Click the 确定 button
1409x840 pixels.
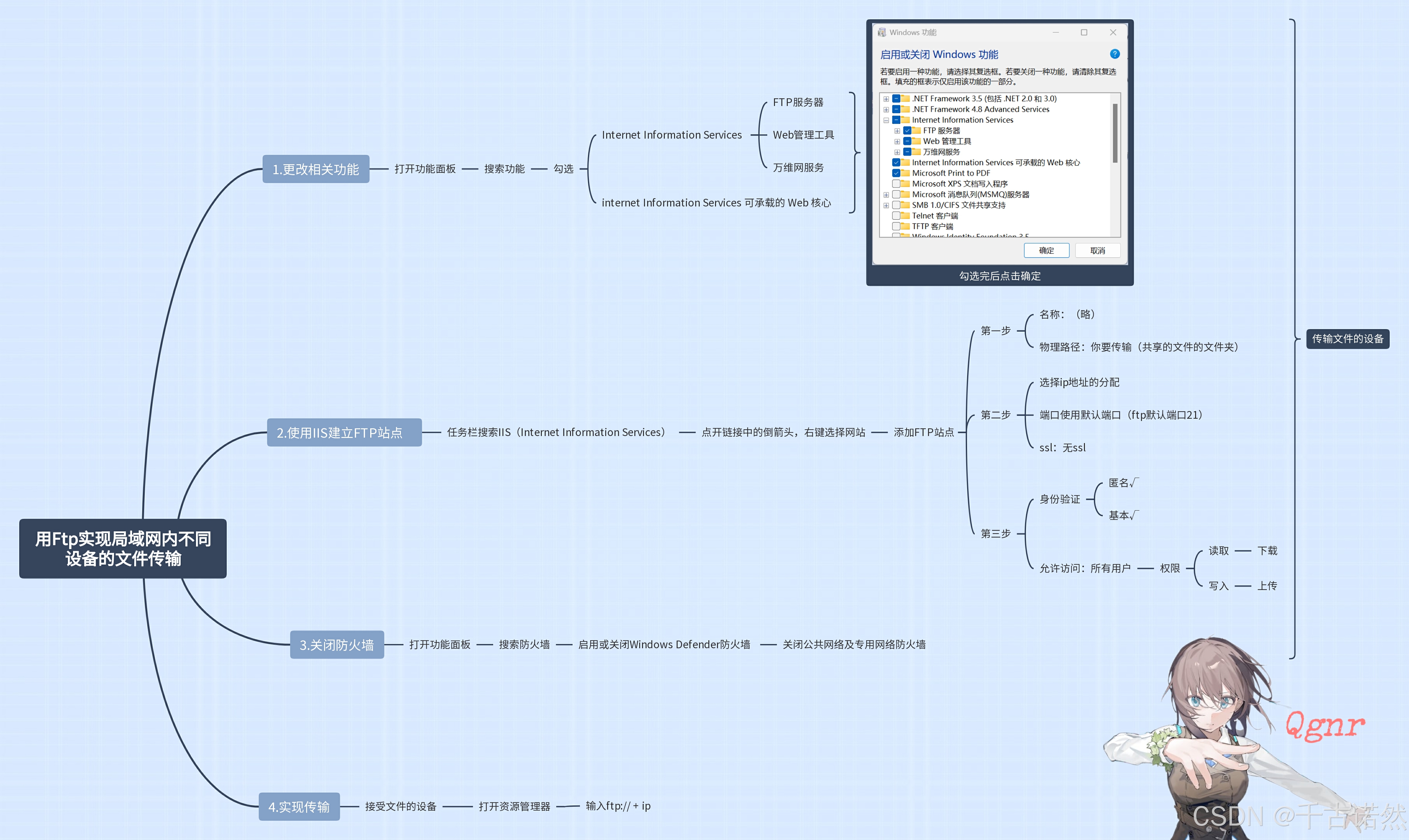pos(1046,250)
